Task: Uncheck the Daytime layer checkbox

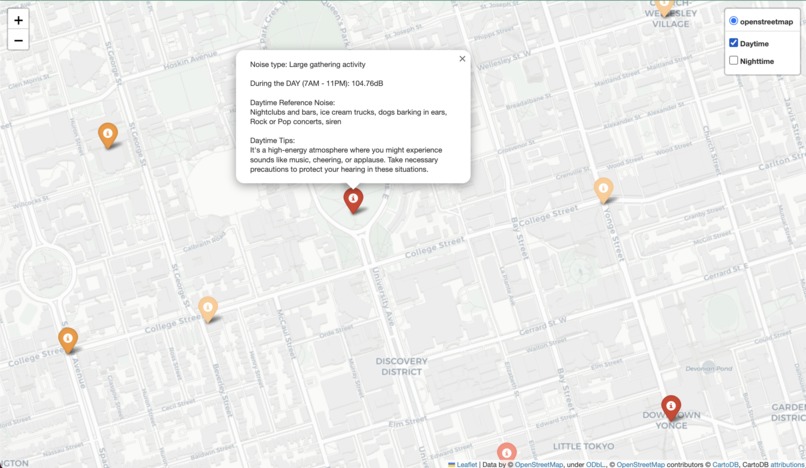Action: click(x=734, y=43)
